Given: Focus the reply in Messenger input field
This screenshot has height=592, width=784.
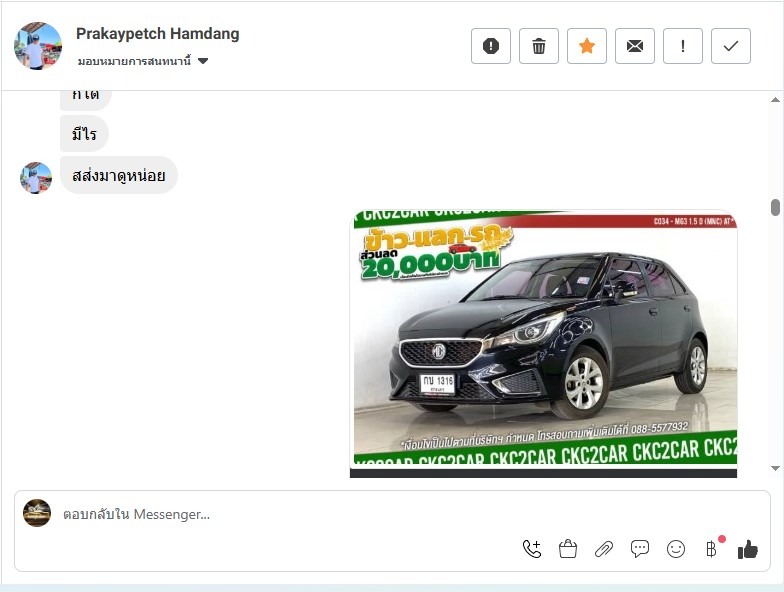Looking at the screenshot, I should tap(392, 514).
